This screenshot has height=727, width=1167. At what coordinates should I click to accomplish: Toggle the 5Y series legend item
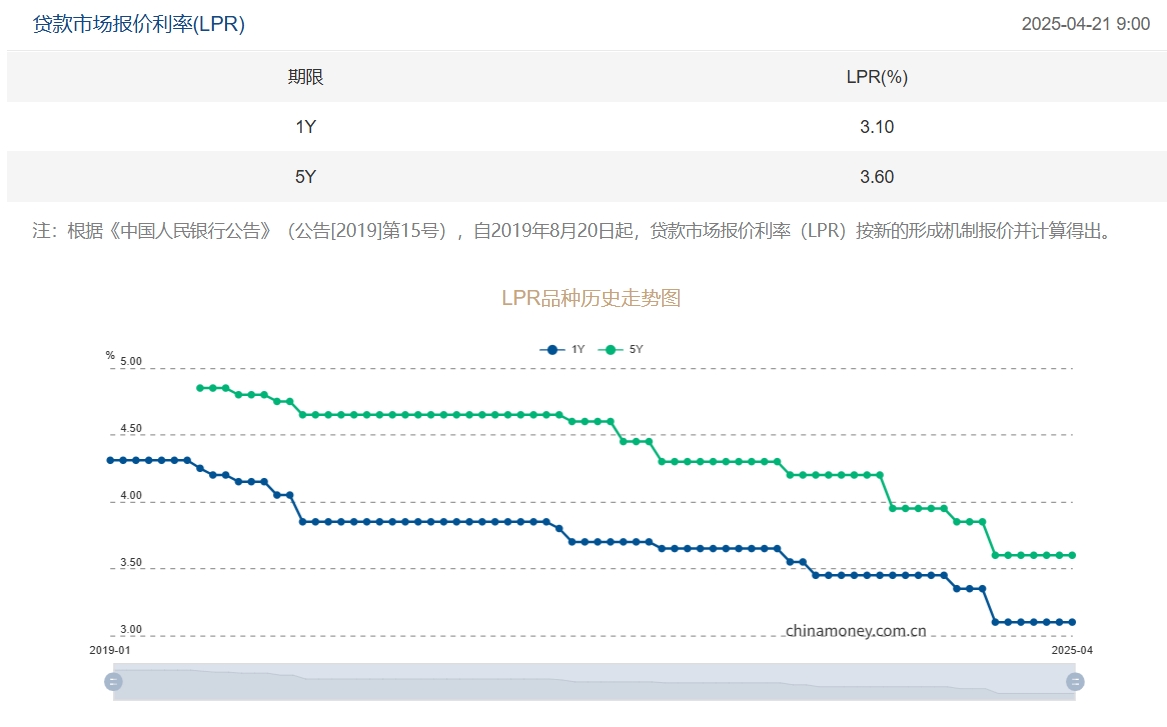point(620,349)
